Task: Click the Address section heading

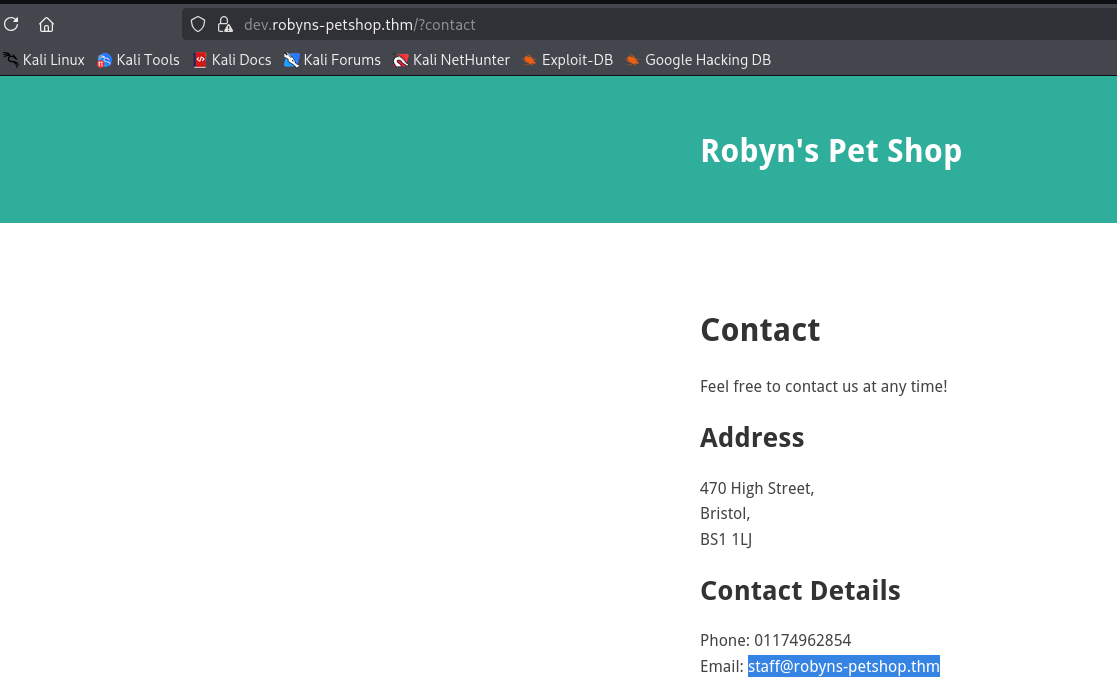Action: (x=752, y=438)
